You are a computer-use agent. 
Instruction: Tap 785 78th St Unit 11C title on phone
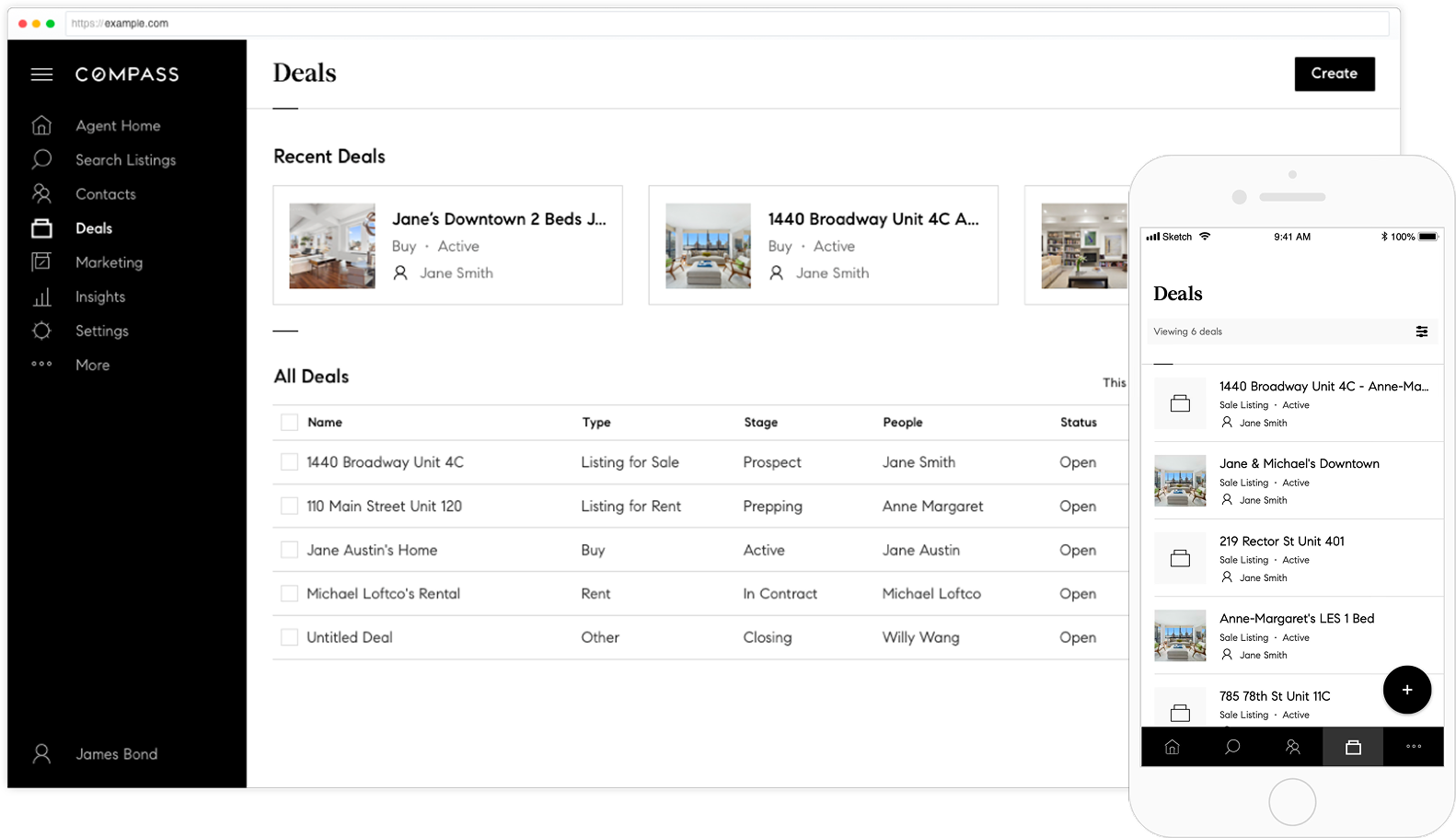[x=1275, y=696]
